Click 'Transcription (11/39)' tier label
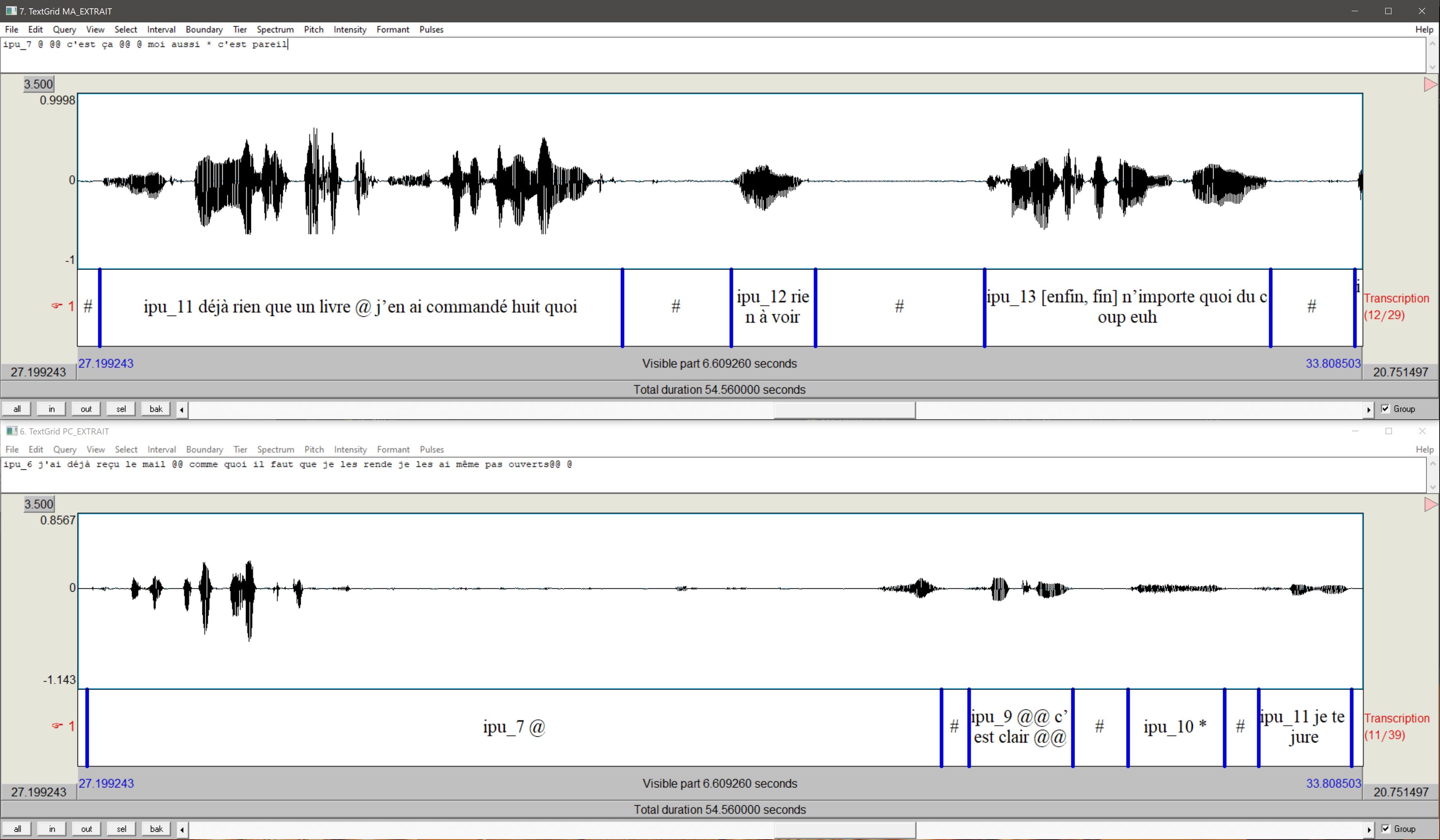Screen dimensions: 1440x840 point(1396,726)
